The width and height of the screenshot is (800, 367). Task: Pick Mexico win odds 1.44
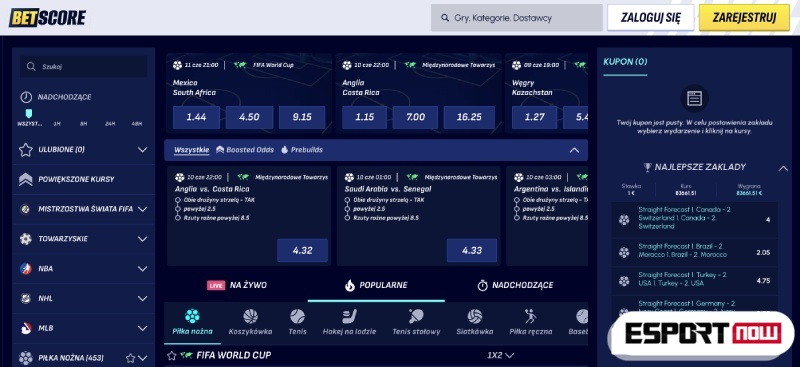click(x=196, y=117)
